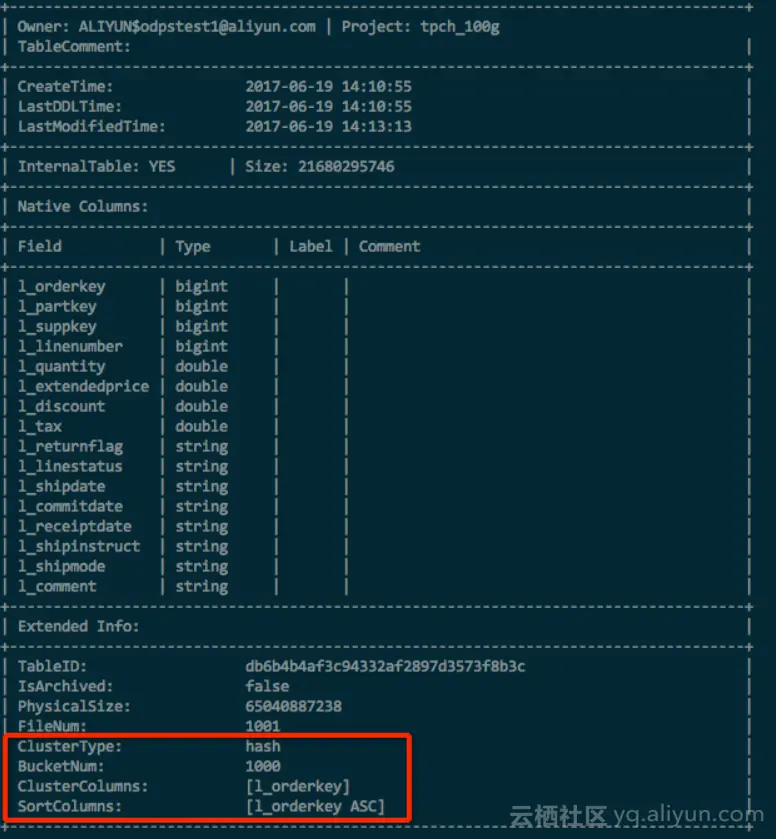The width and height of the screenshot is (776, 839).
Task: Click the ClusterType label
Action: click(70, 746)
